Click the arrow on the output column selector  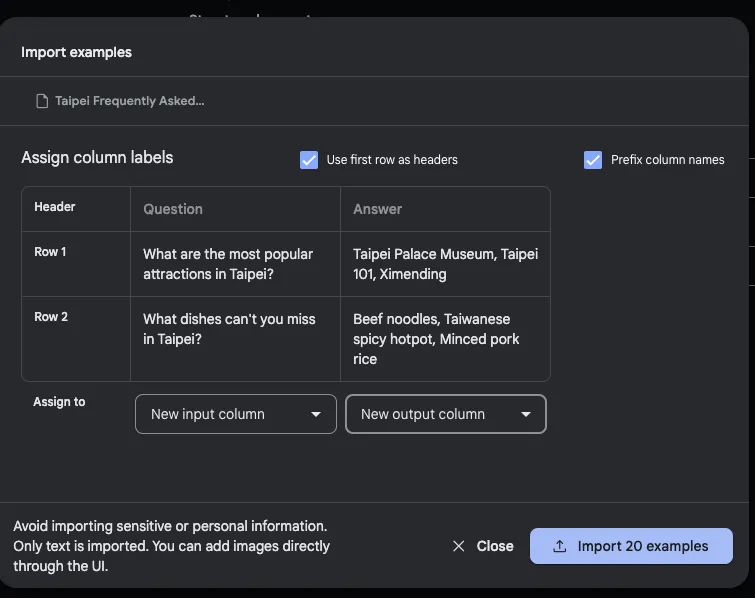526,414
